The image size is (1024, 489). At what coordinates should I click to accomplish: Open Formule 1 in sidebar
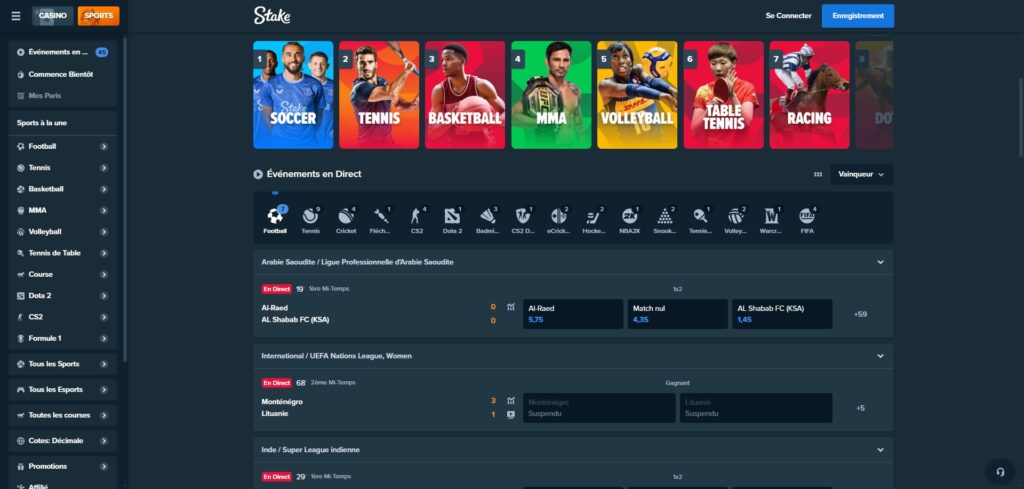pos(63,338)
